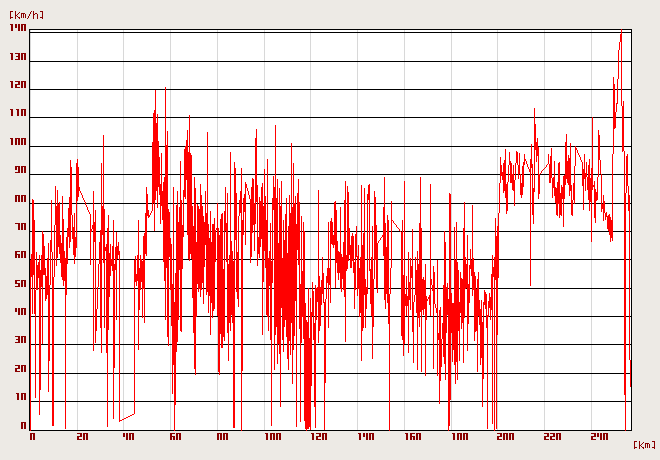The image size is (660, 460).
Task: Click the 50 label on speed axis
Action: tap(19, 285)
